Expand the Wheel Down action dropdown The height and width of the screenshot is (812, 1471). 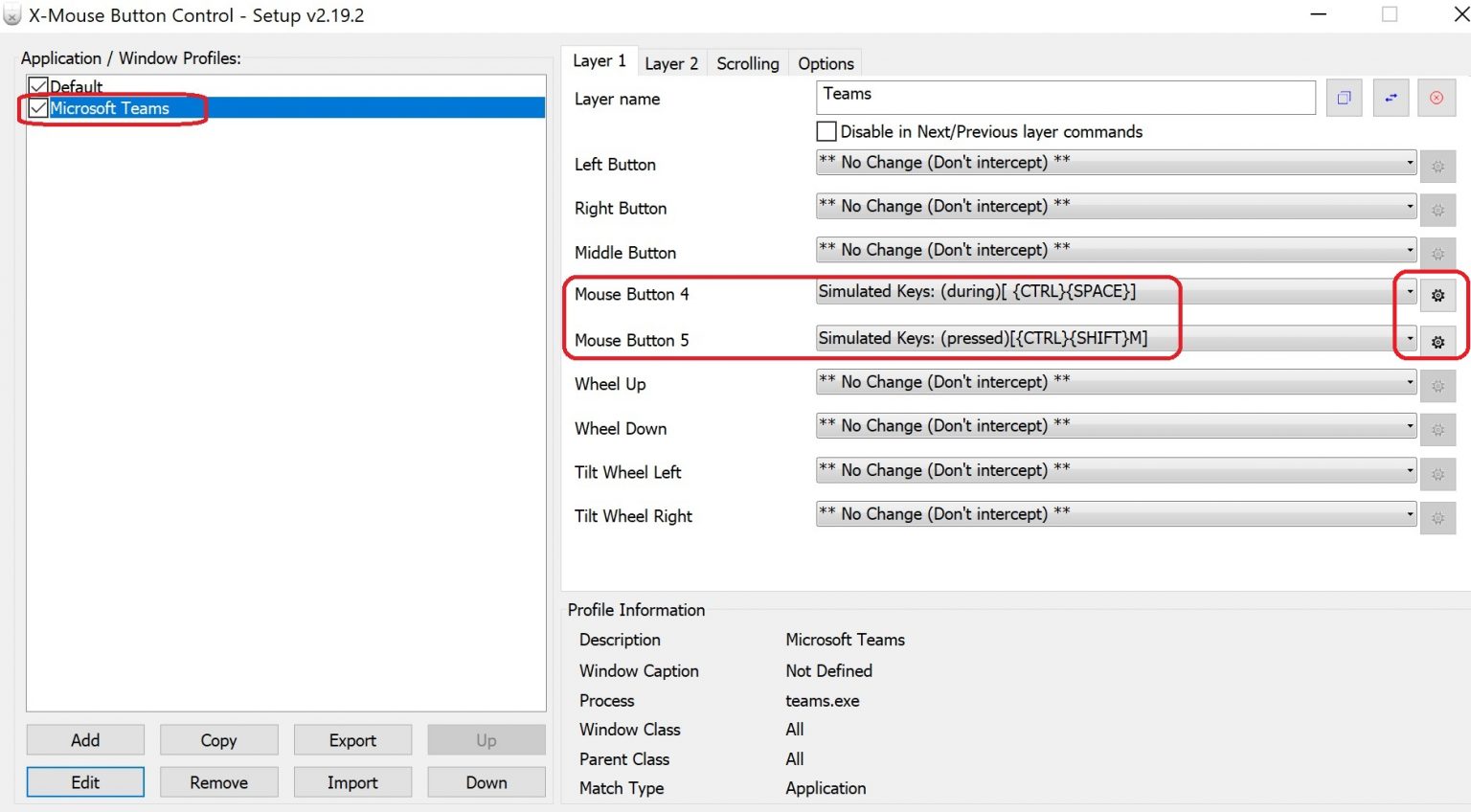tap(1409, 426)
